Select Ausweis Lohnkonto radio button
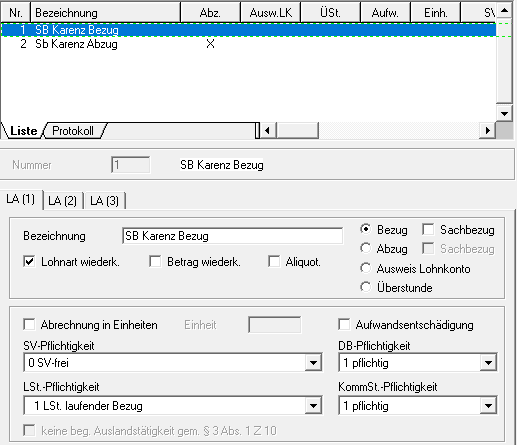 pyautogui.click(x=366, y=268)
